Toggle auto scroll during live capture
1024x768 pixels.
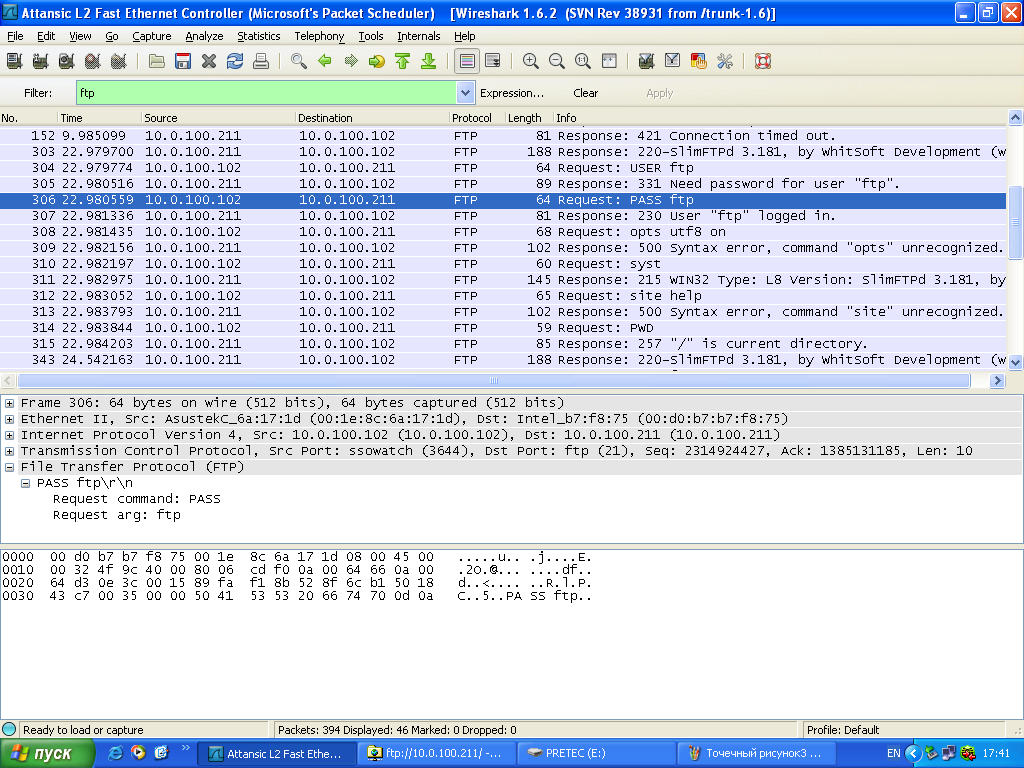[x=493, y=61]
